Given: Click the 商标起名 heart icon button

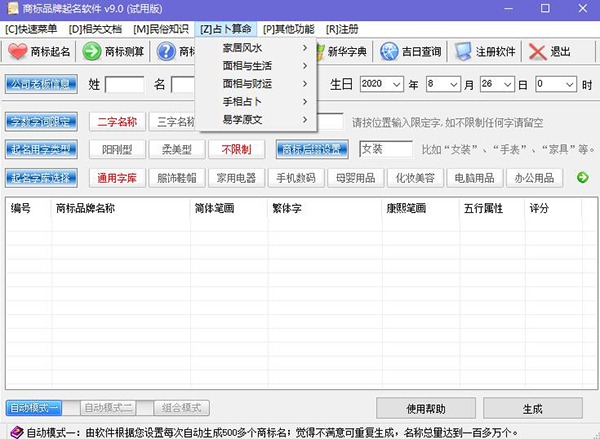Looking at the screenshot, I should pyautogui.click(x=40, y=52).
